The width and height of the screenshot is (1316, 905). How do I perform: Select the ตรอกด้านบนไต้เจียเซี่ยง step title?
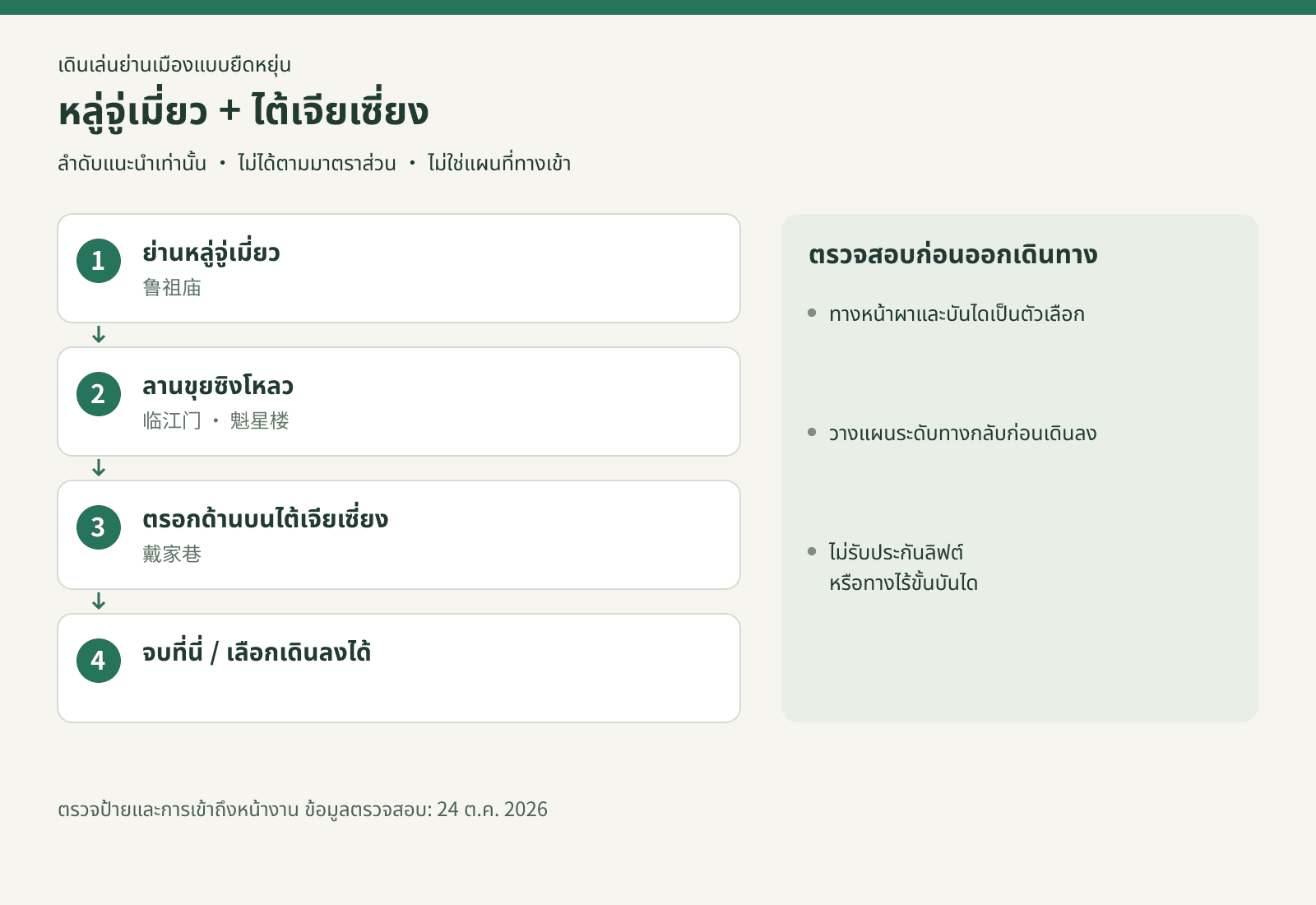(x=265, y=518)
